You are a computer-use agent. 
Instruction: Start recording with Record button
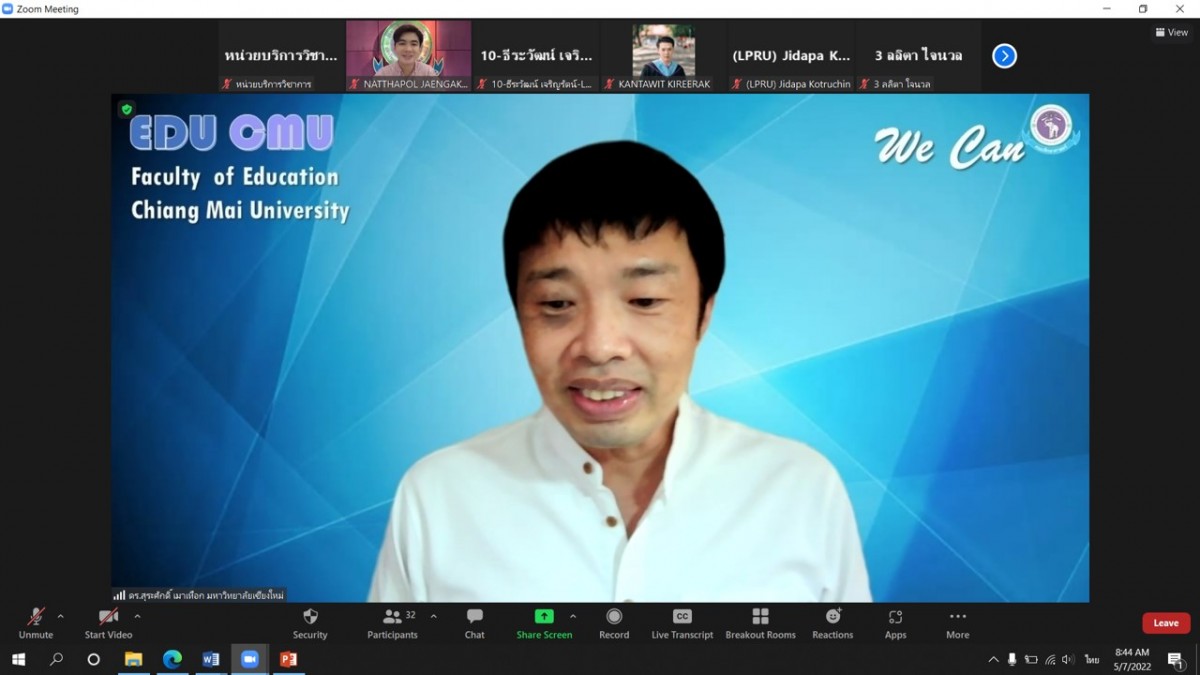click(614, 623)
